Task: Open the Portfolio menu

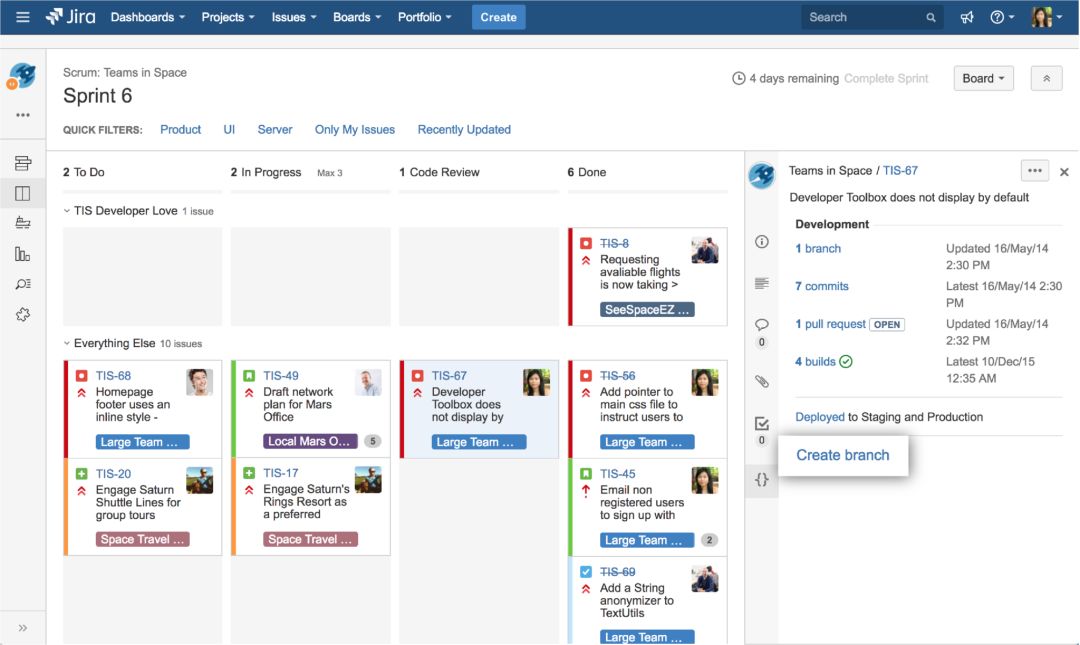Action: click(x=424, y=17)
